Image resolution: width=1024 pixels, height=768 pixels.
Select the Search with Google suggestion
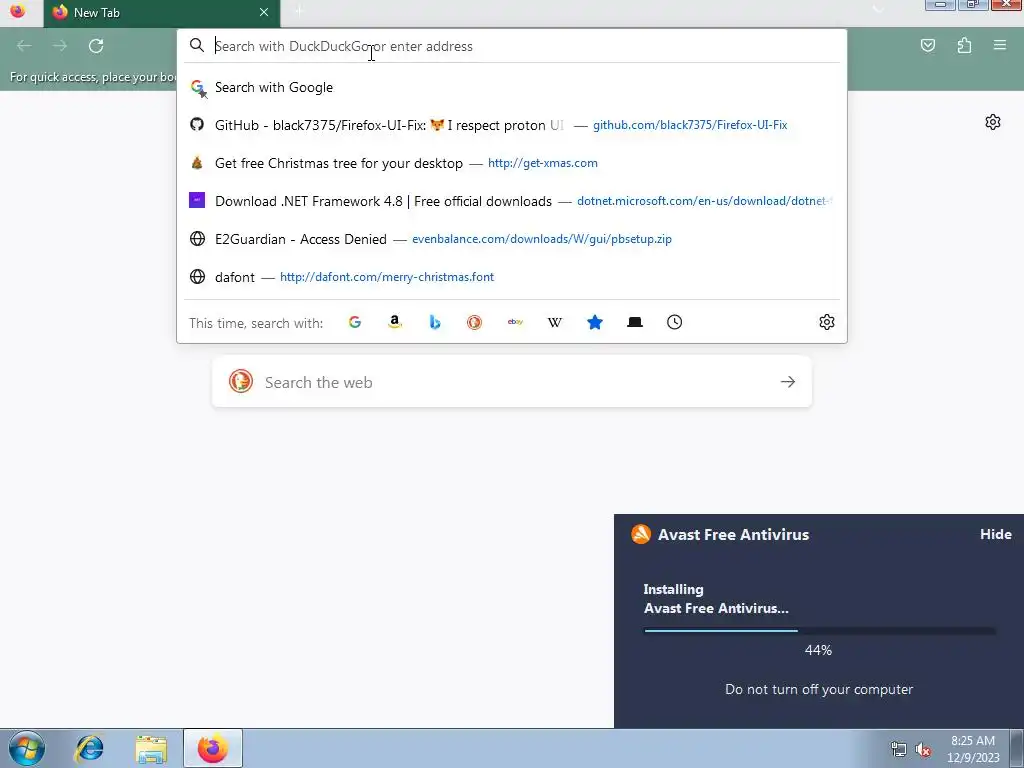click(x=512, y=88)
